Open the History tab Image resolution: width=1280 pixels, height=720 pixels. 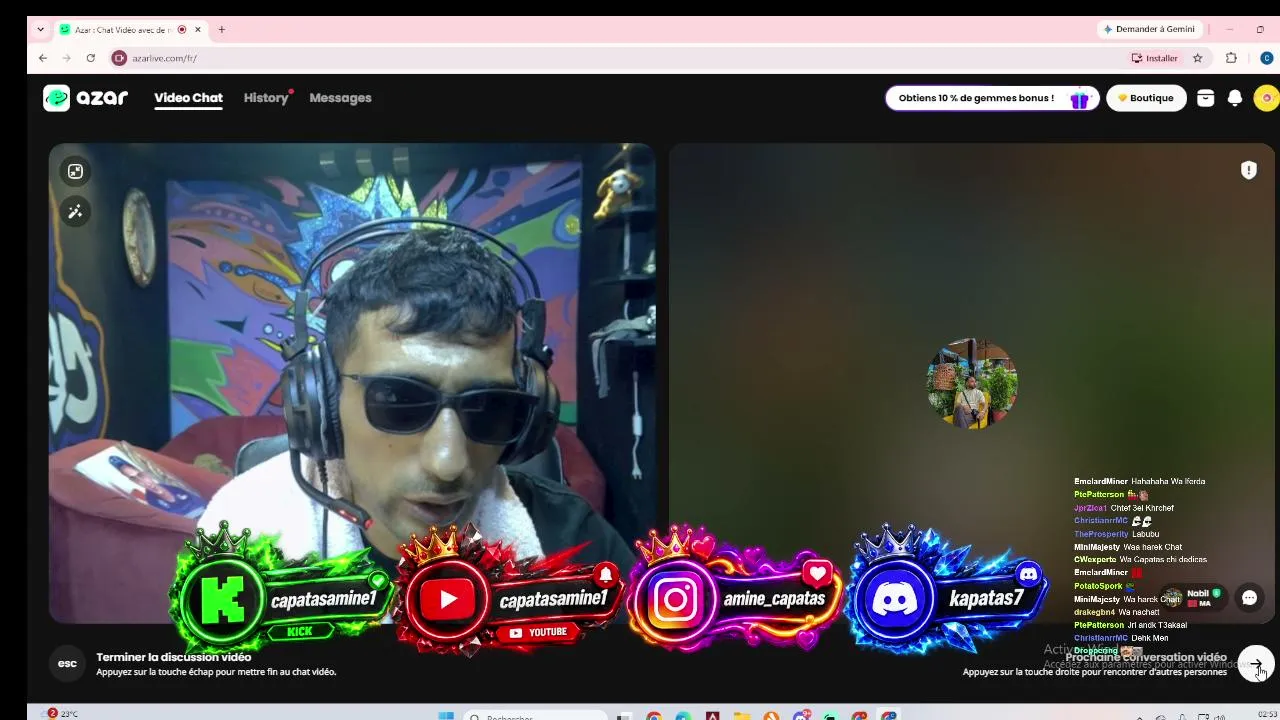pyautogui.click(x=266, y=98)
